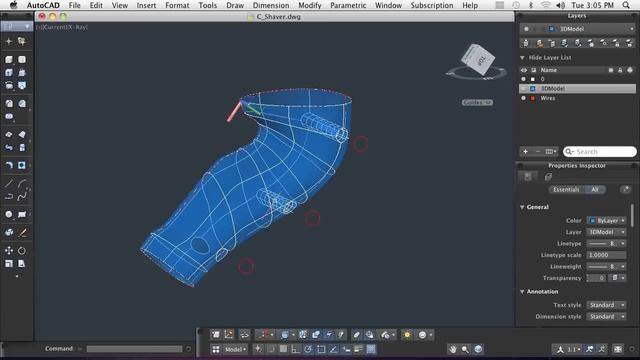The image size is (640, 360).
Task: Click the Wires layer red color swatch
Action: tap(533, 98)
